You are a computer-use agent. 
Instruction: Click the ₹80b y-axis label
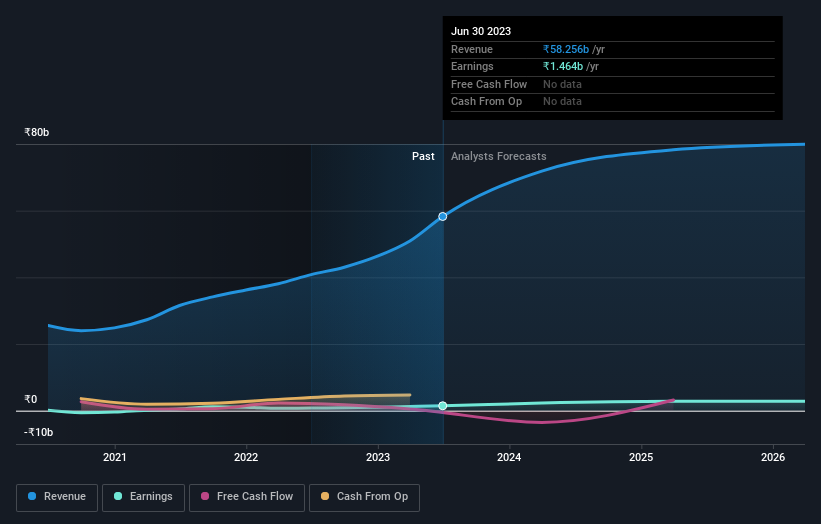tap(37, 132)
